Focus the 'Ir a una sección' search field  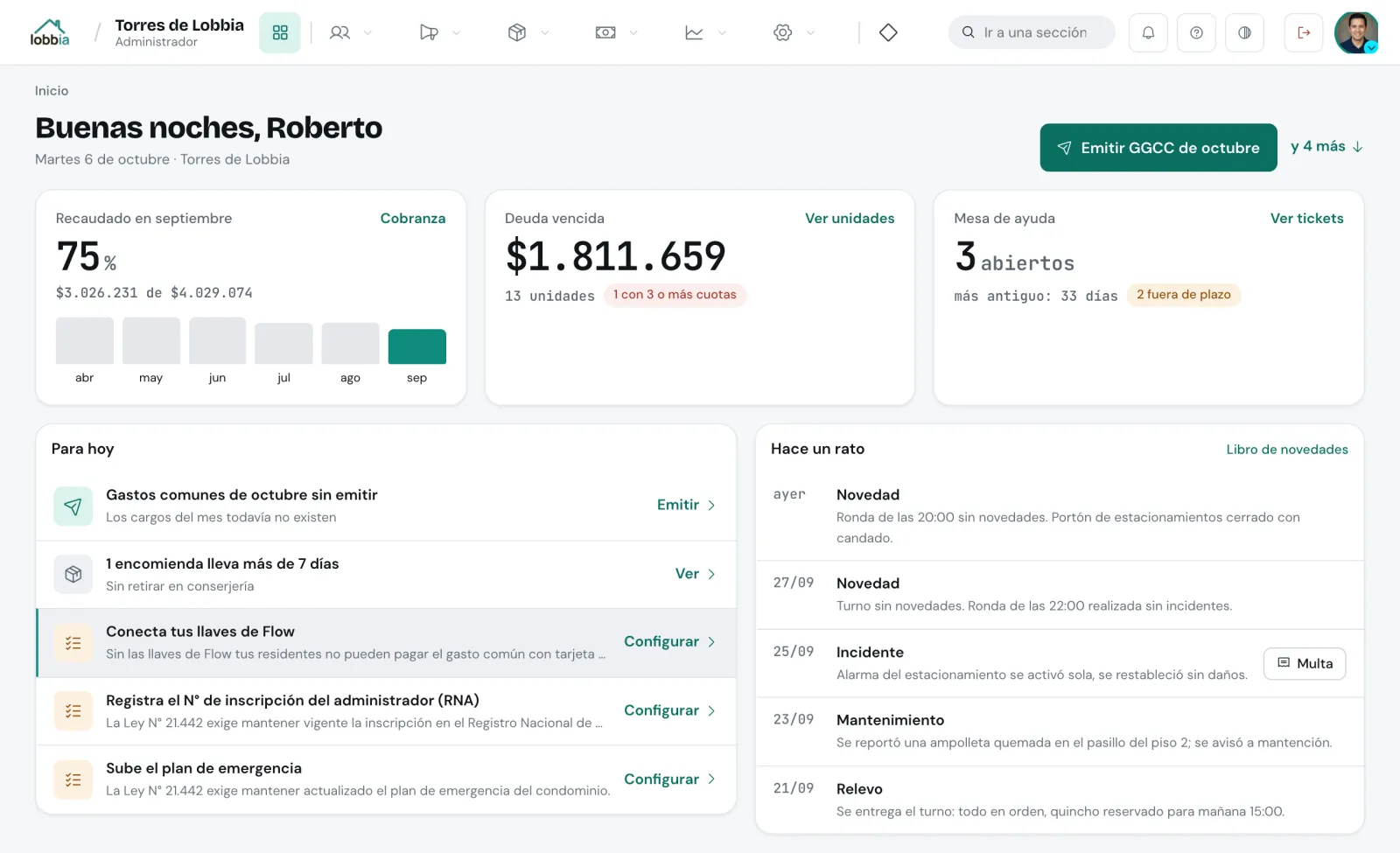(1032, 32)
